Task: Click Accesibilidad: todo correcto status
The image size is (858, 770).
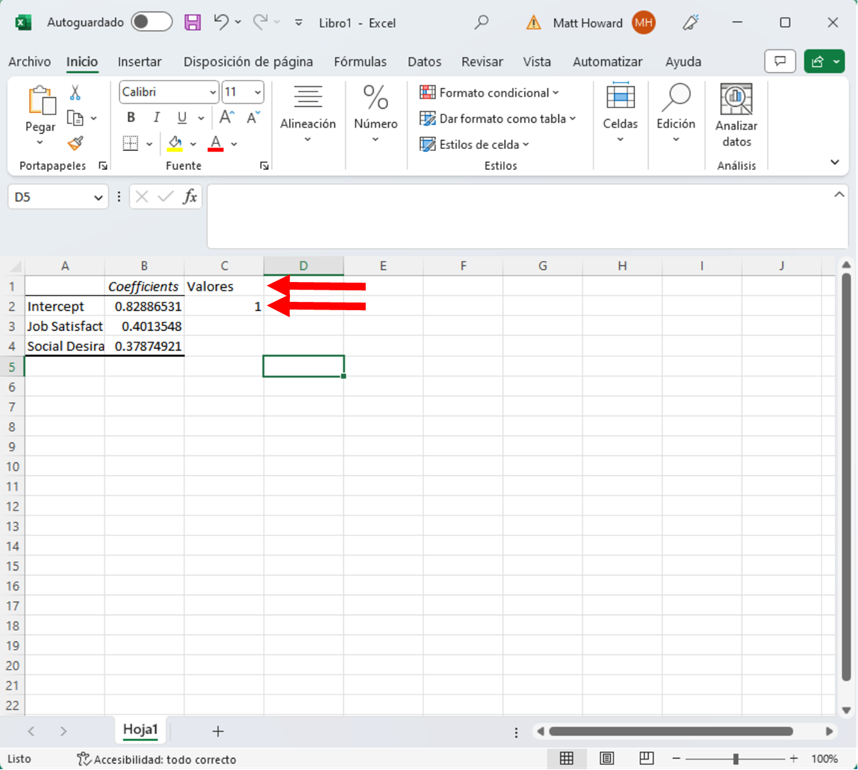Action: 157,759
